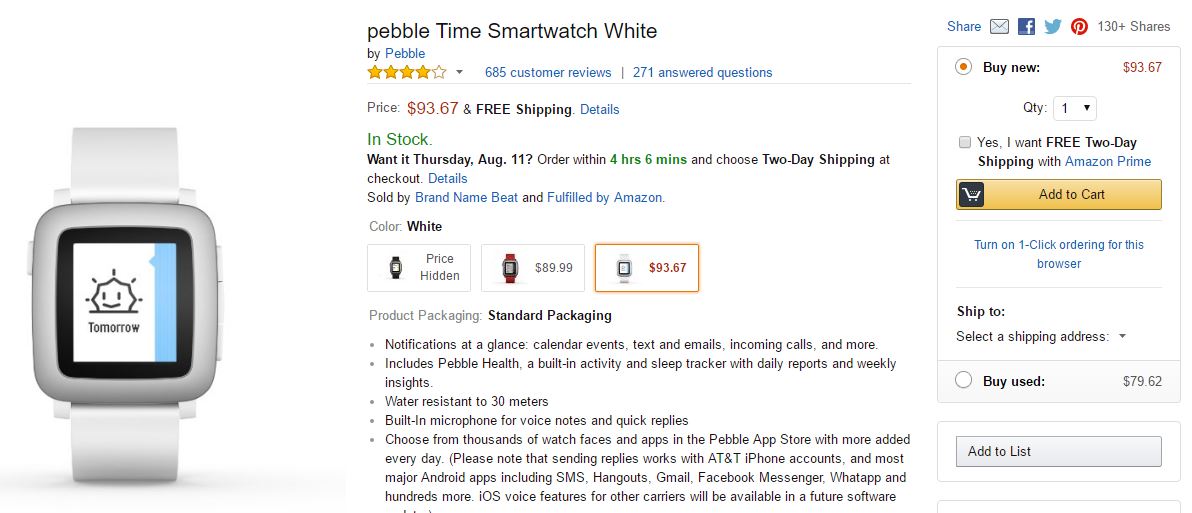Viewport: 1192px width, 513px height.
Task: Open the Brand Name Beat seller link
Action: pos(466,197)
